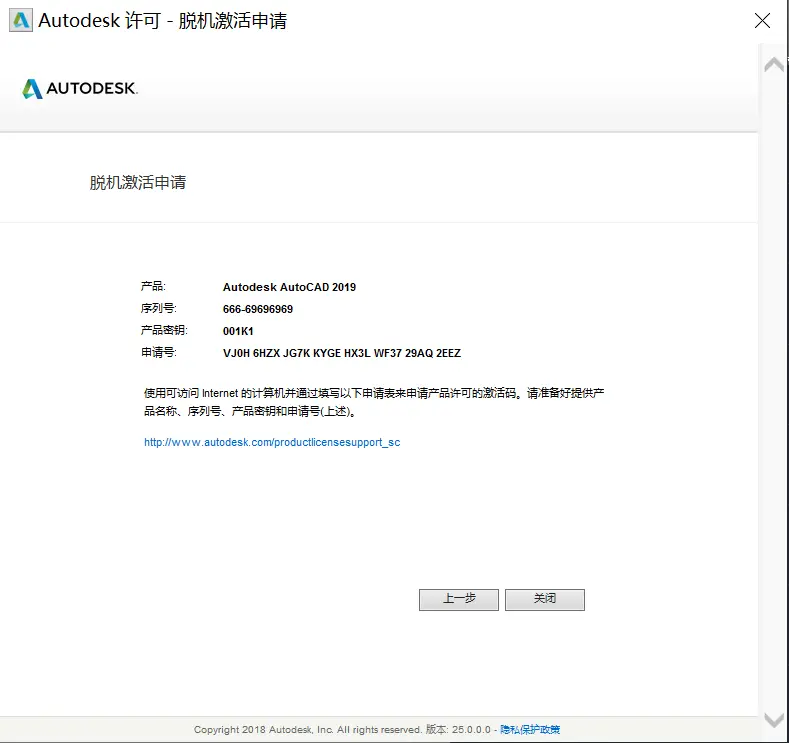Click the 产品 label

(x=153, y=286)
